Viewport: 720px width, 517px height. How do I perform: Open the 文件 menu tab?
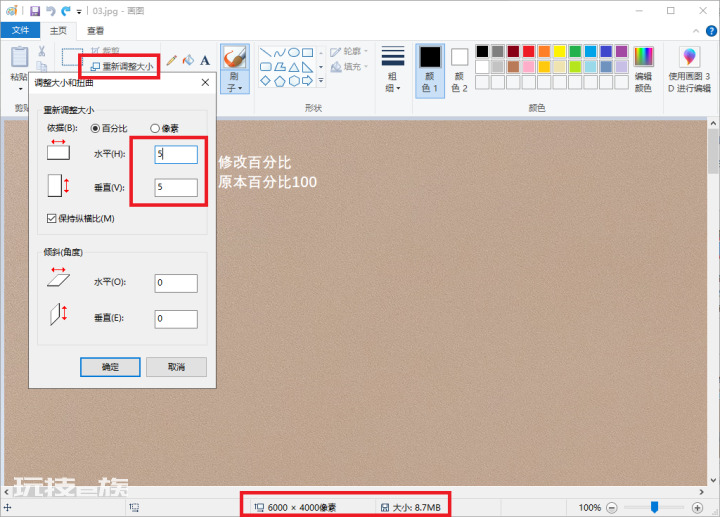tap(20, 30)
